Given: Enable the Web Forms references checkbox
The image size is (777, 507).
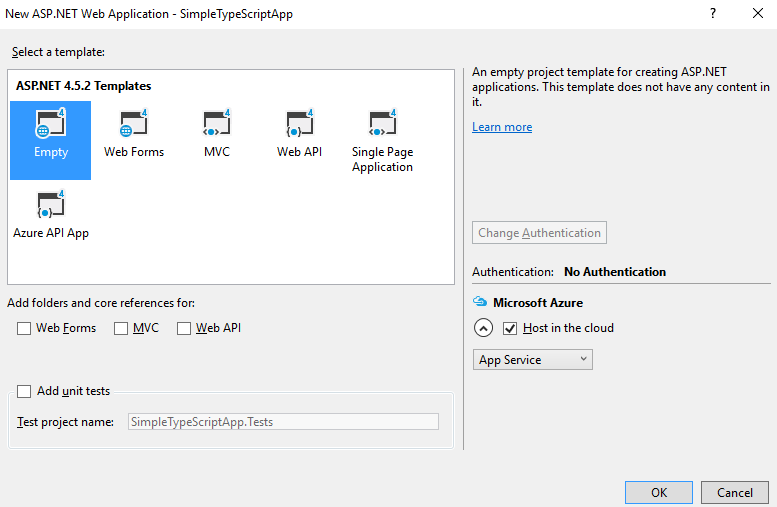Looking at the screenshot, I should pyautogui.click(x=24, y=328).
